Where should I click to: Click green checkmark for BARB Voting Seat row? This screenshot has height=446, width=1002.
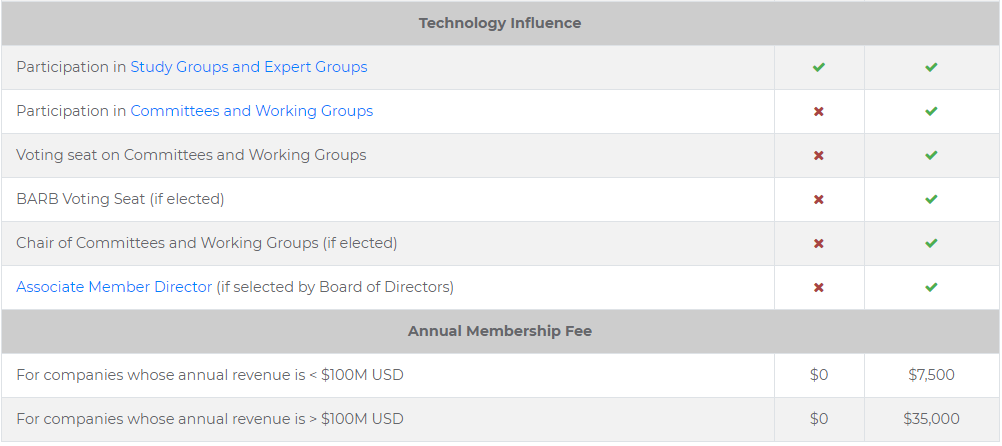click(x=931, y=199)
